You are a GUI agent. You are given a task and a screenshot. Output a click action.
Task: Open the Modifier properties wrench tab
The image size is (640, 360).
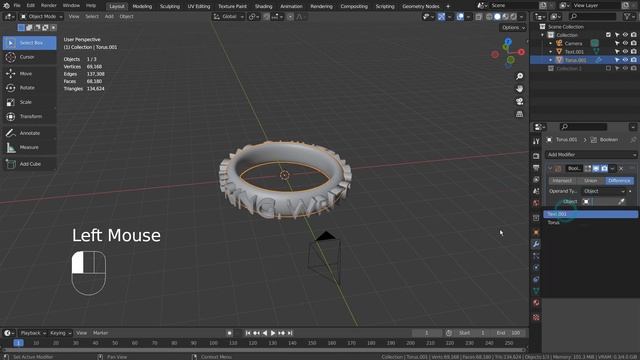[536, 244]
